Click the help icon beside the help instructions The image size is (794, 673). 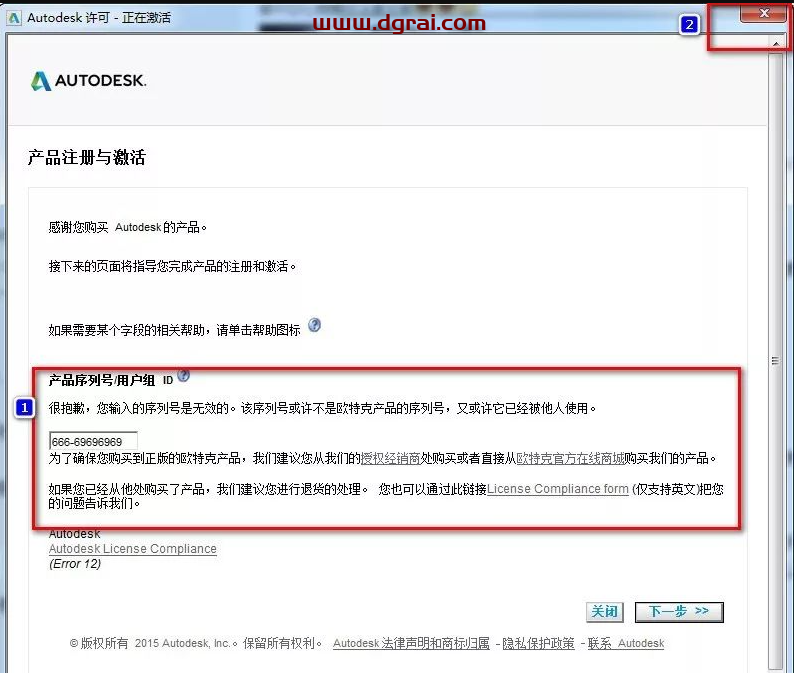(314, 325)
